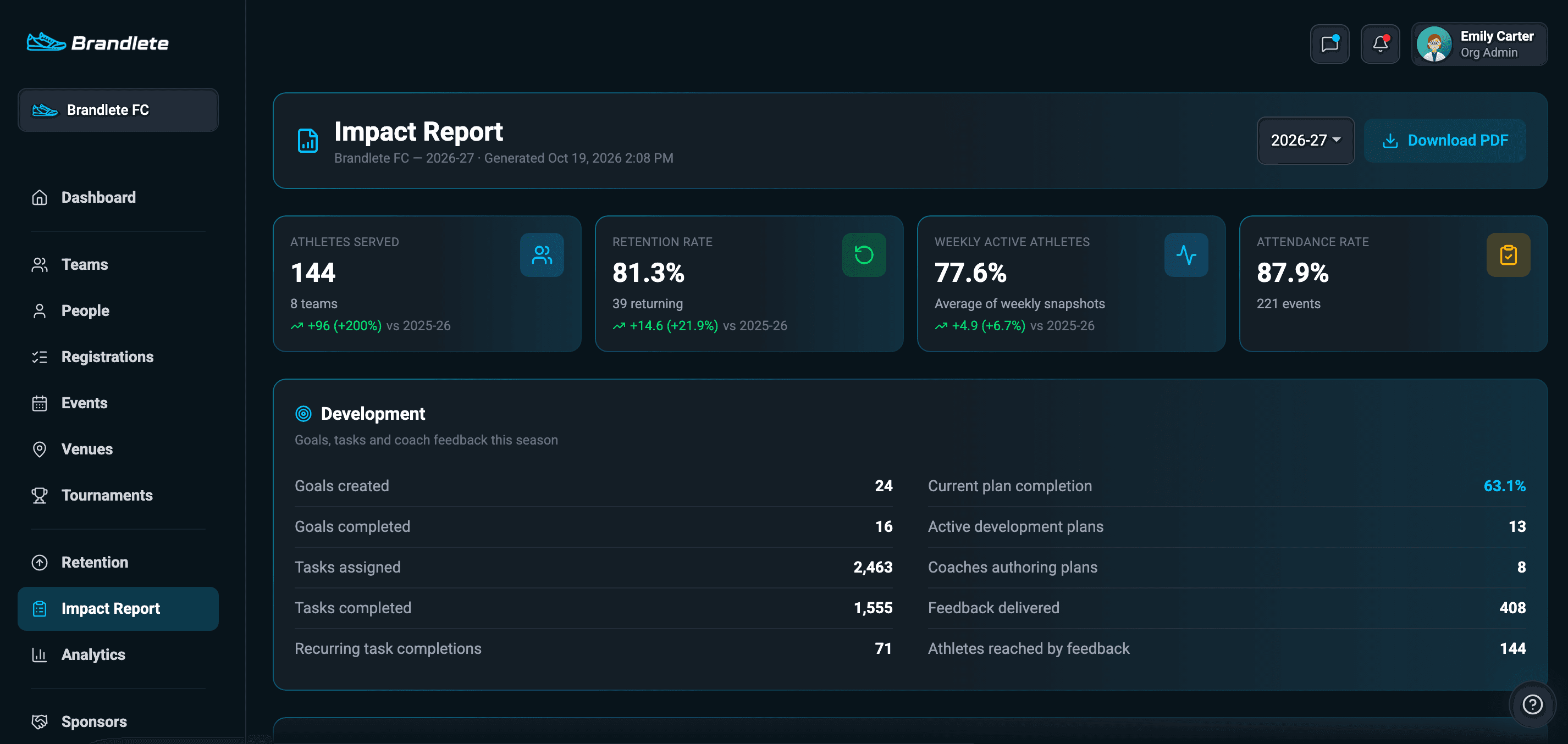Image resolution: width=1568 pixels, height=744 pixels.
Task: Open the chat messages icon
Action: pyautogui.click(x=1329, y=44)
